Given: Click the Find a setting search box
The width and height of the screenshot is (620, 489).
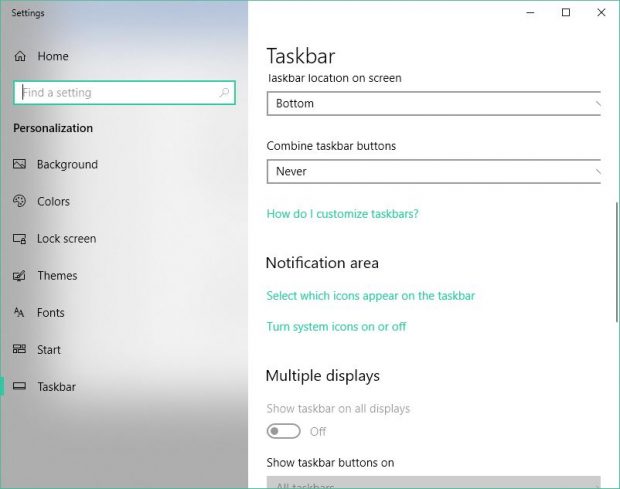Looking at the screenshot, I should [115, 93].
